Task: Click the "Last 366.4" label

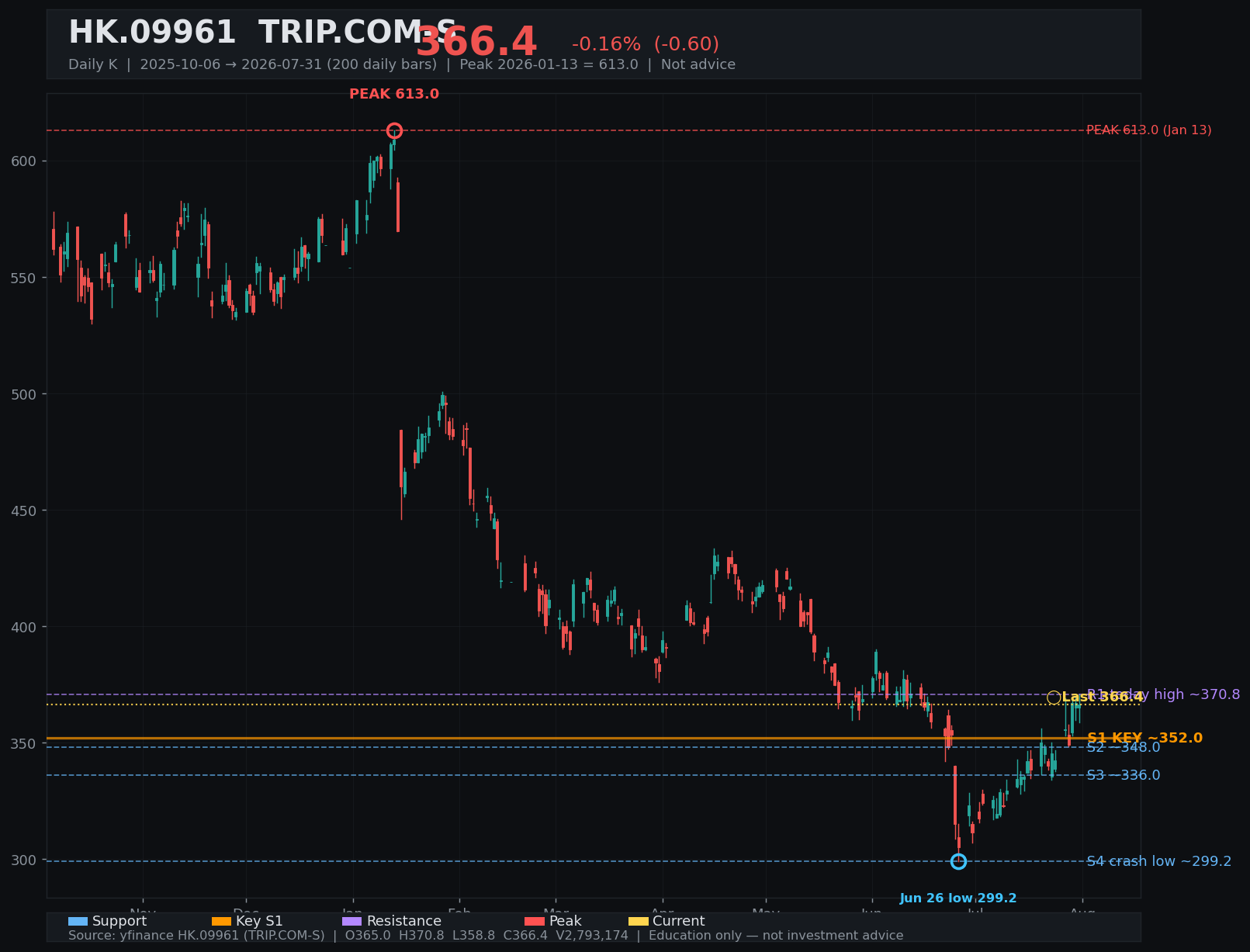Action: (1103, 697)
